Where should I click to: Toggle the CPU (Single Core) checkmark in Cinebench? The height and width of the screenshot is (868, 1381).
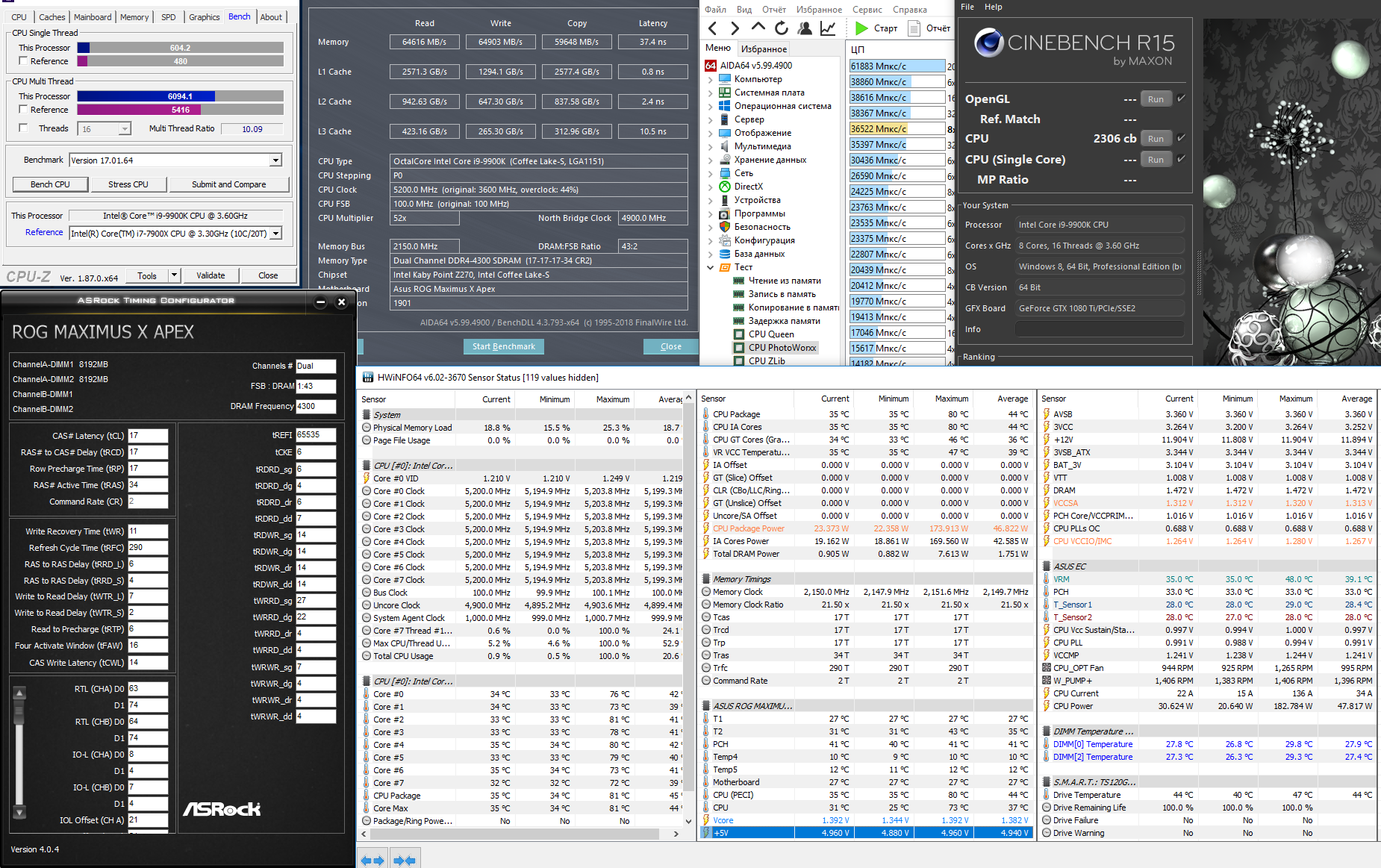tap(1182, 159)
